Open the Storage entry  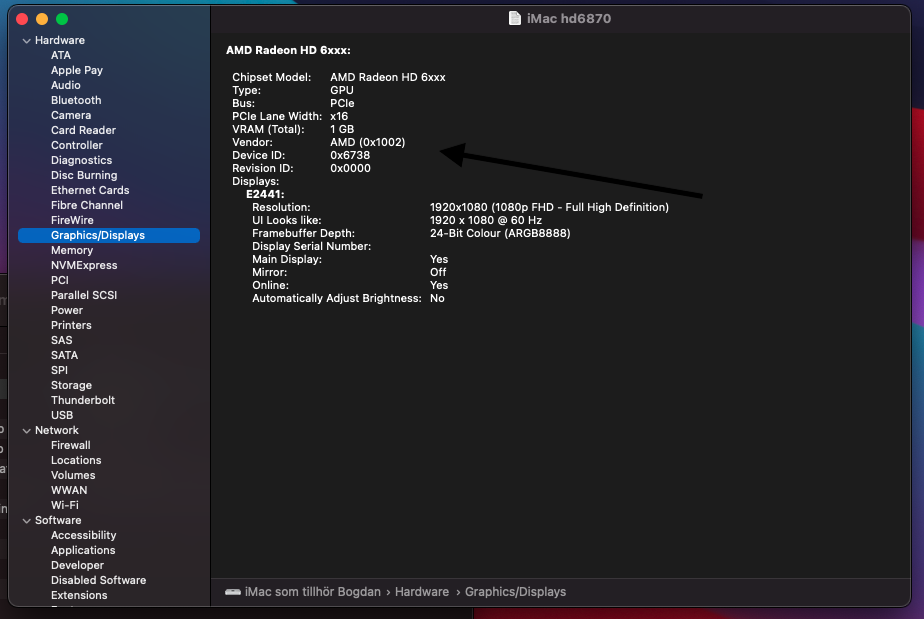(71, 386)
